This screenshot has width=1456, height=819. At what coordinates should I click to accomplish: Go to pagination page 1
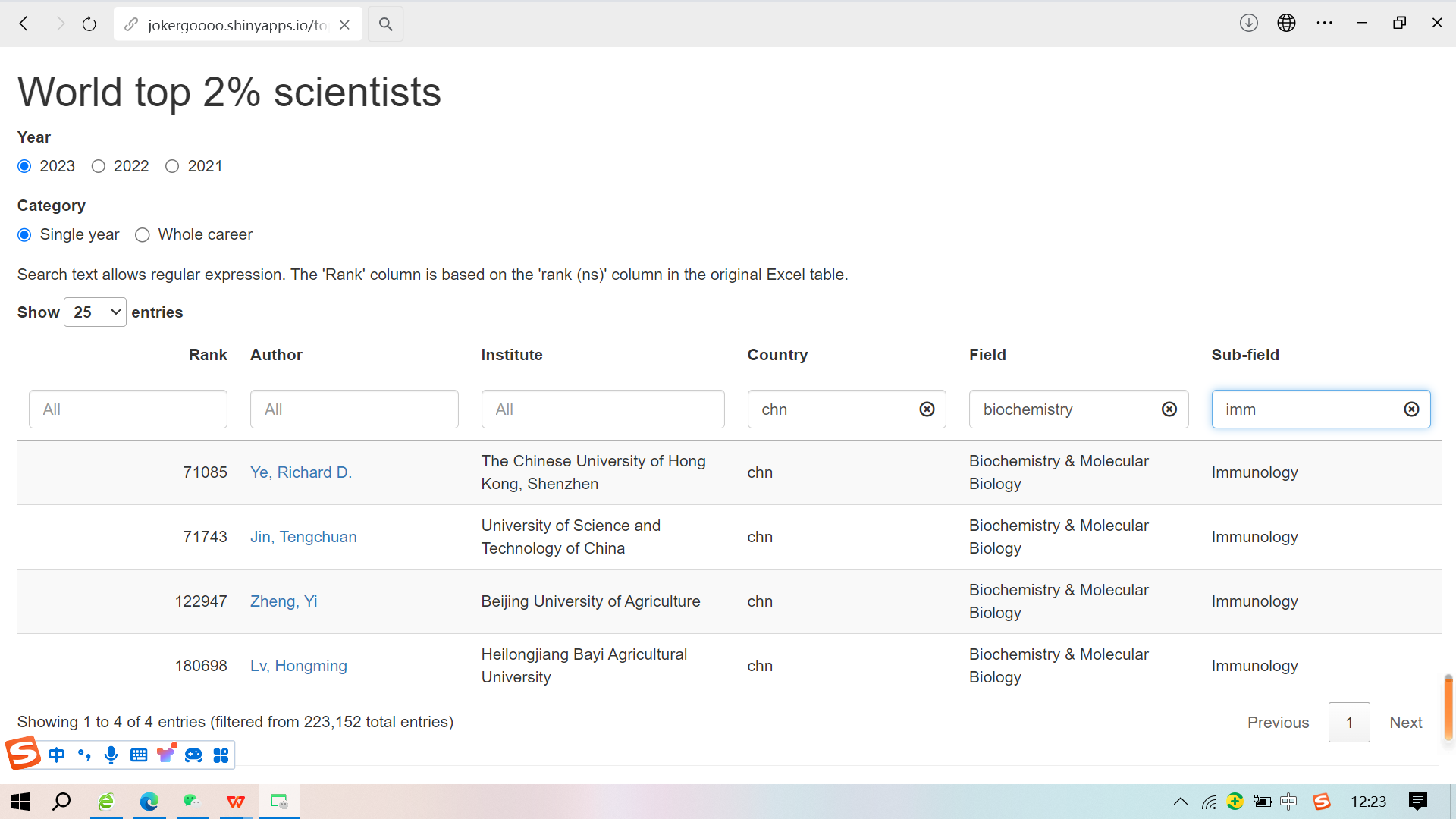[1348, 723]
